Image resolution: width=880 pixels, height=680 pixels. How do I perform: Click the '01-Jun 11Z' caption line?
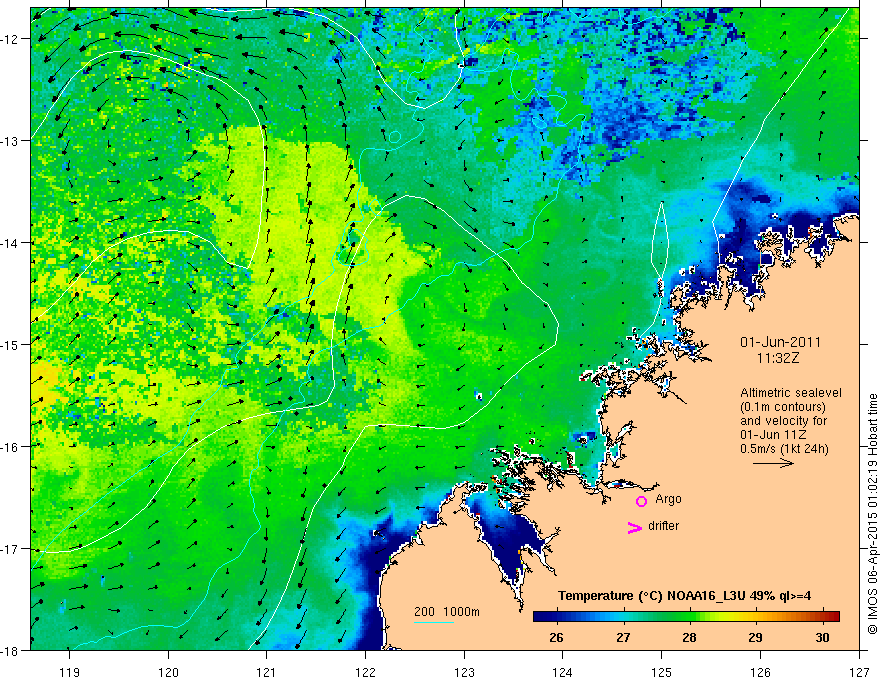(x=773, y=435)
